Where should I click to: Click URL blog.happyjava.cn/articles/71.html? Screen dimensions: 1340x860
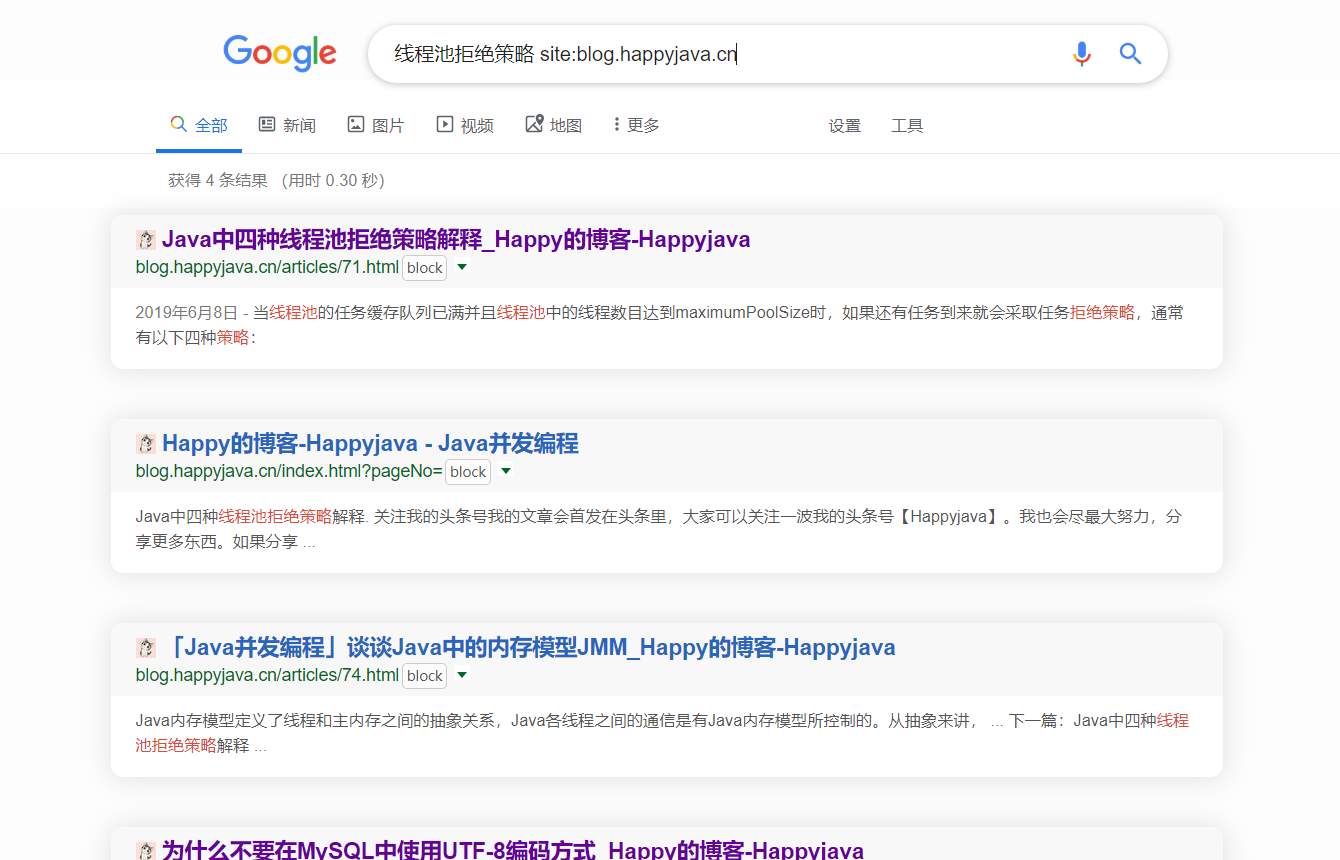click(x=267, y=267)
